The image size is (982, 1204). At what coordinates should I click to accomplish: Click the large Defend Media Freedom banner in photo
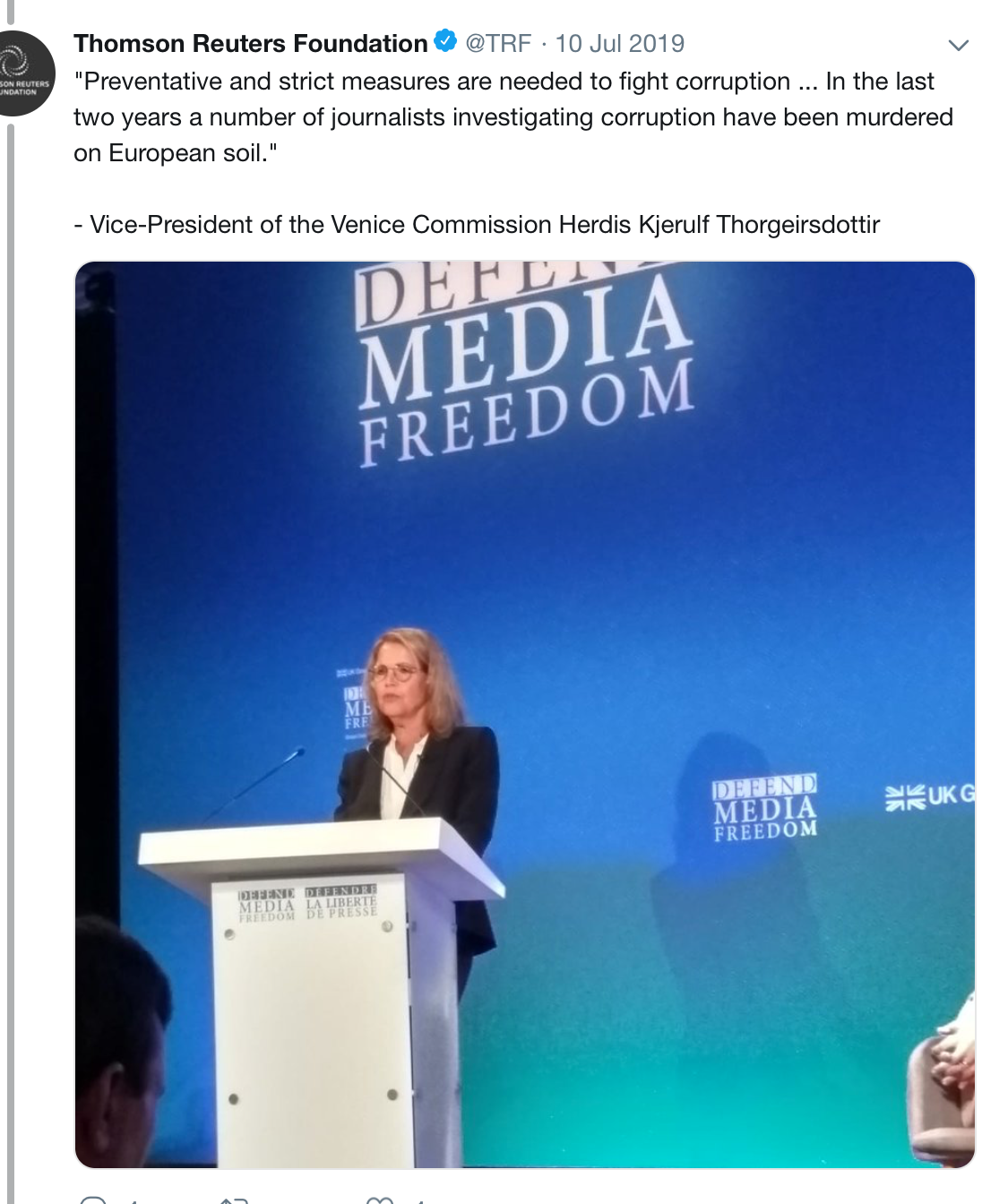tap(526, 363)
